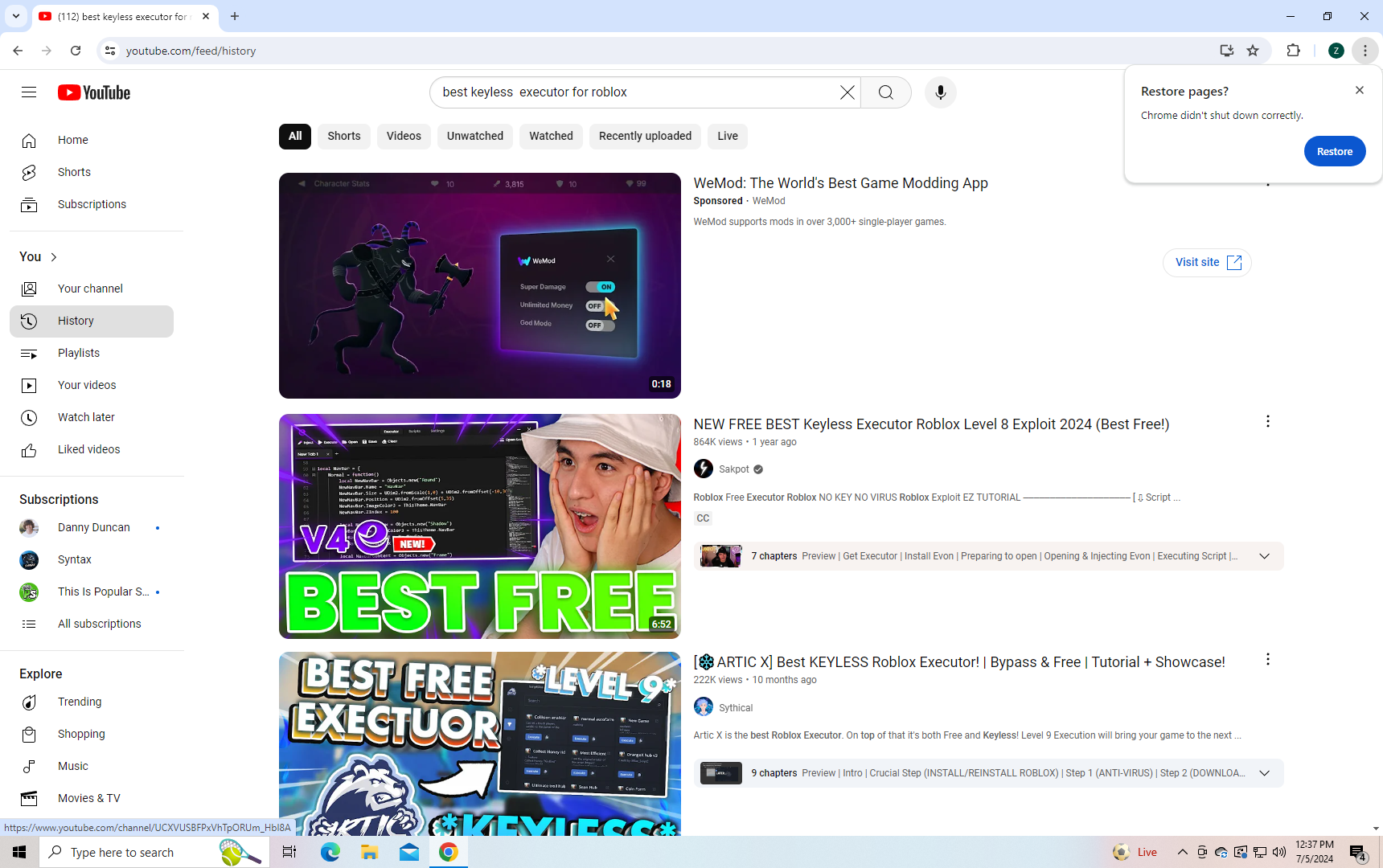The width and height of the screenshot is (1383, 868).
Task: Reload the page
Action: tap(76, 51)
